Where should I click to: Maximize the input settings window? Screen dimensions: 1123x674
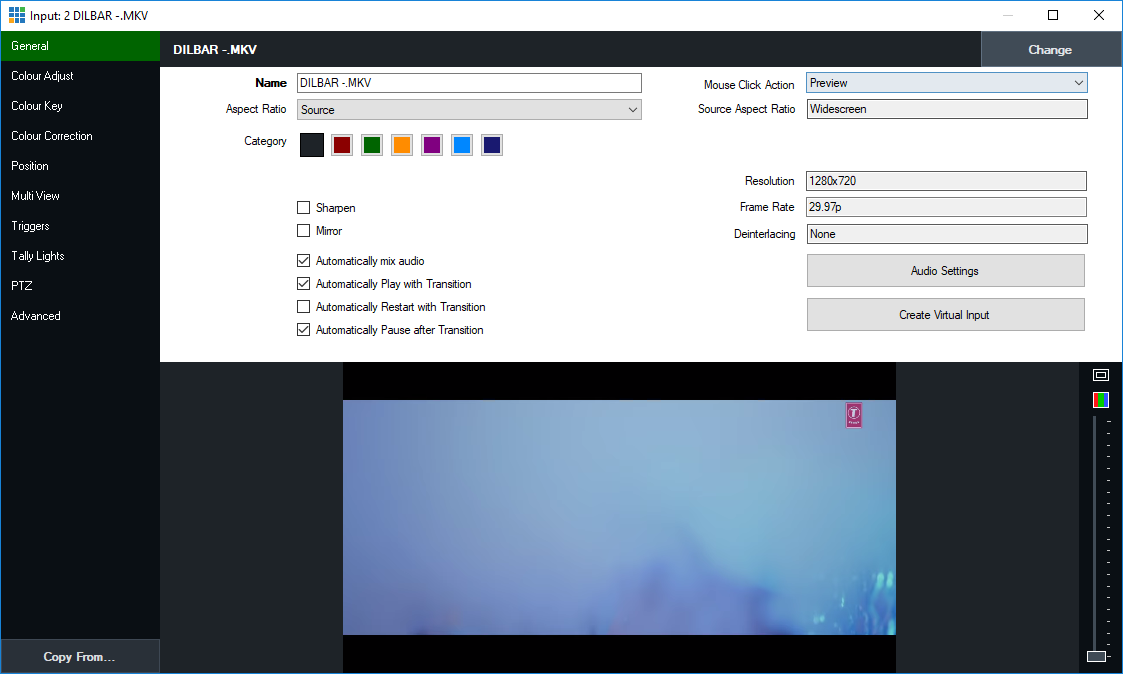(x=1053, y=15)
